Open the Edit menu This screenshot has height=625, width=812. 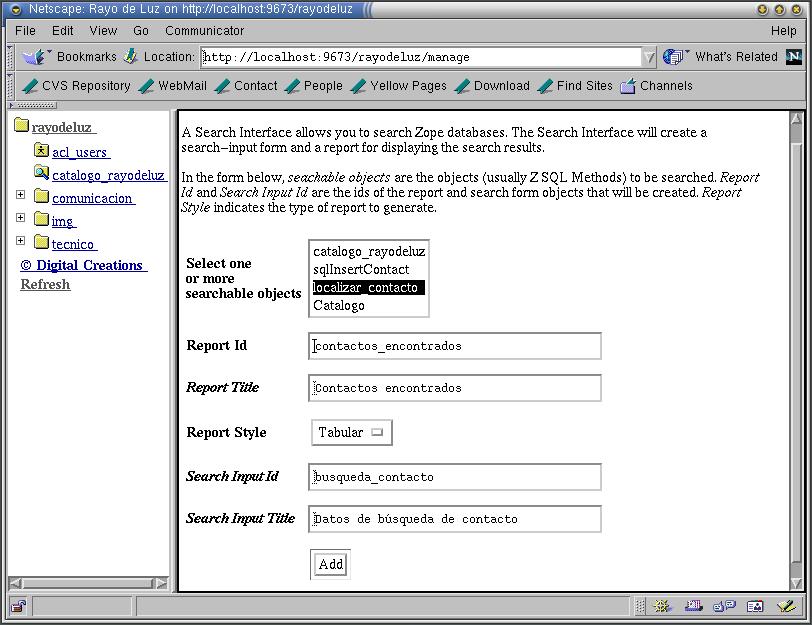coord(63,31)
